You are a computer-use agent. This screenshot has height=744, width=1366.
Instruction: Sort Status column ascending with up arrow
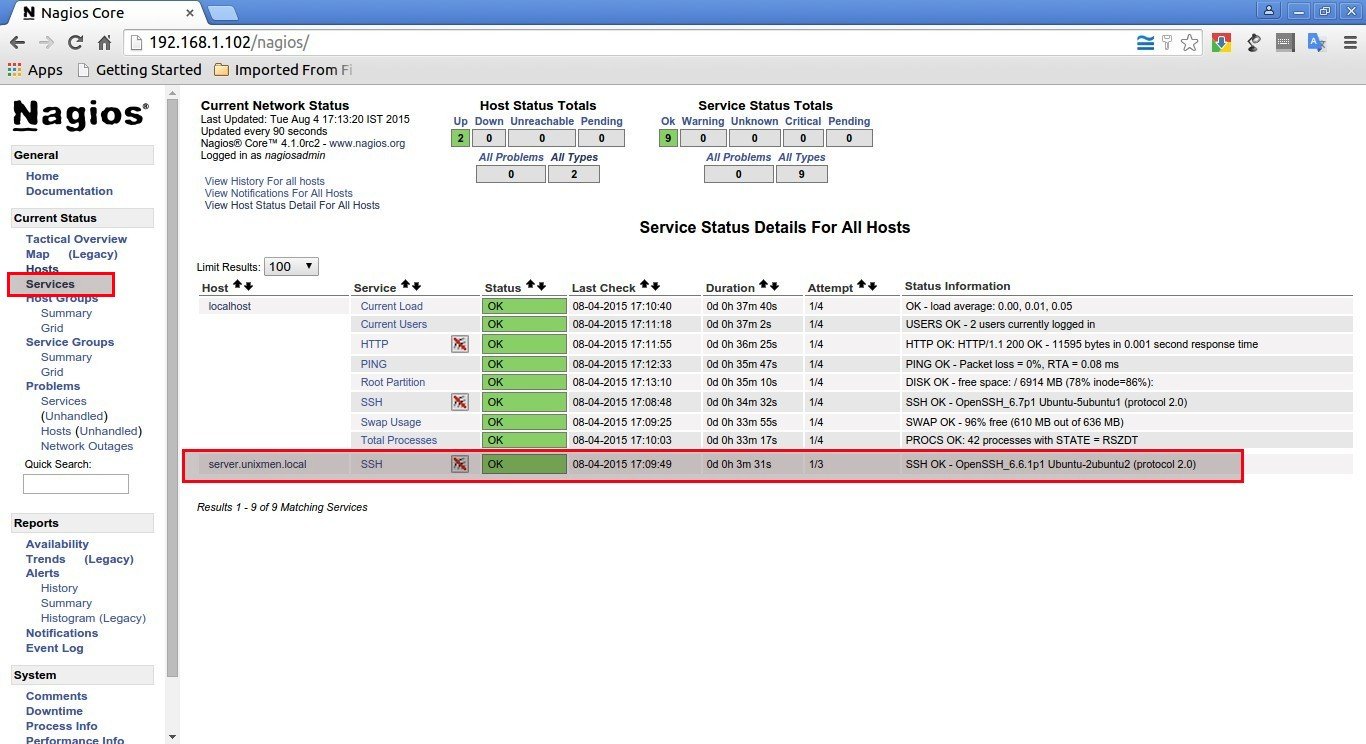click(530, 286)
